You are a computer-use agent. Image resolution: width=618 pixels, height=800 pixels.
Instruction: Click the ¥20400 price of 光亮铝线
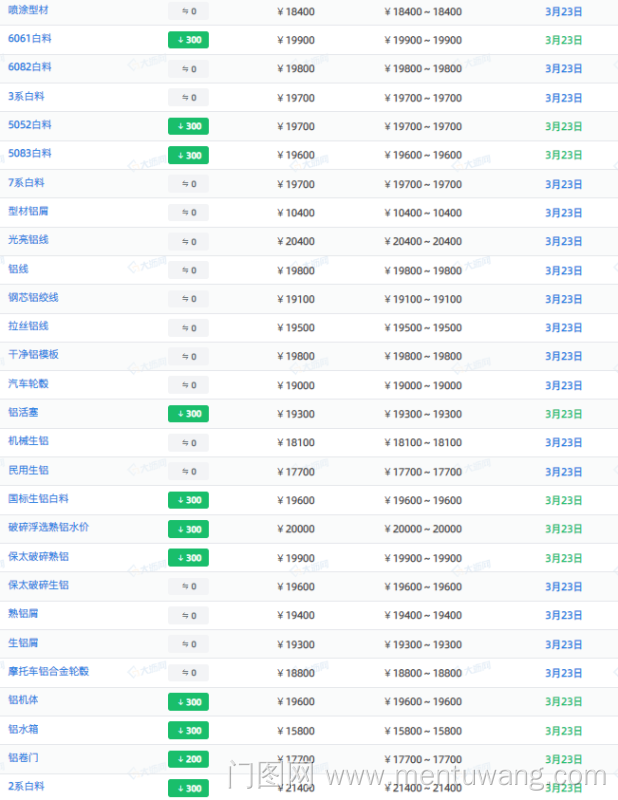(x=295, y=242)
